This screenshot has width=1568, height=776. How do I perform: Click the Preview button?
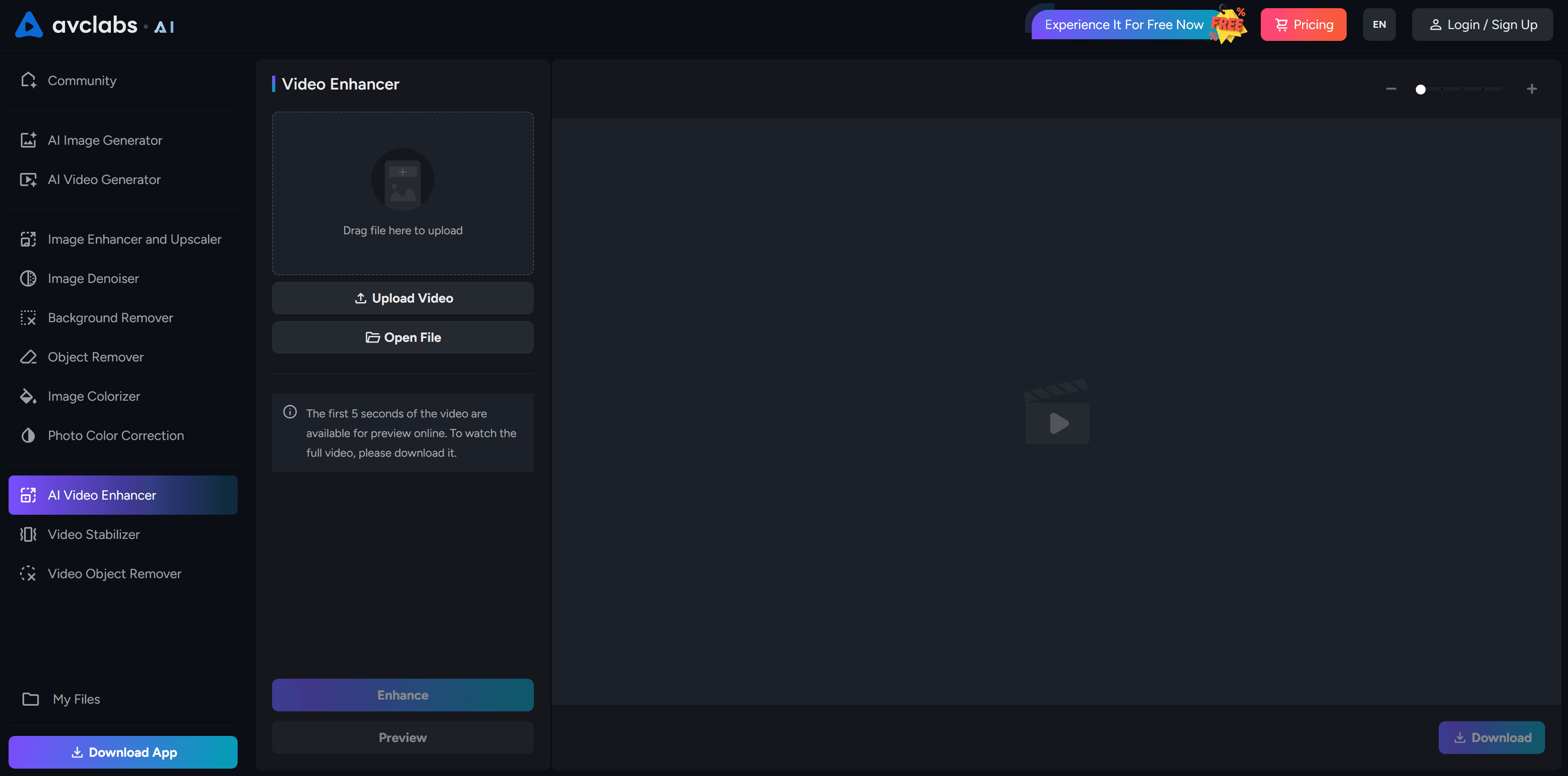point(403,738)
